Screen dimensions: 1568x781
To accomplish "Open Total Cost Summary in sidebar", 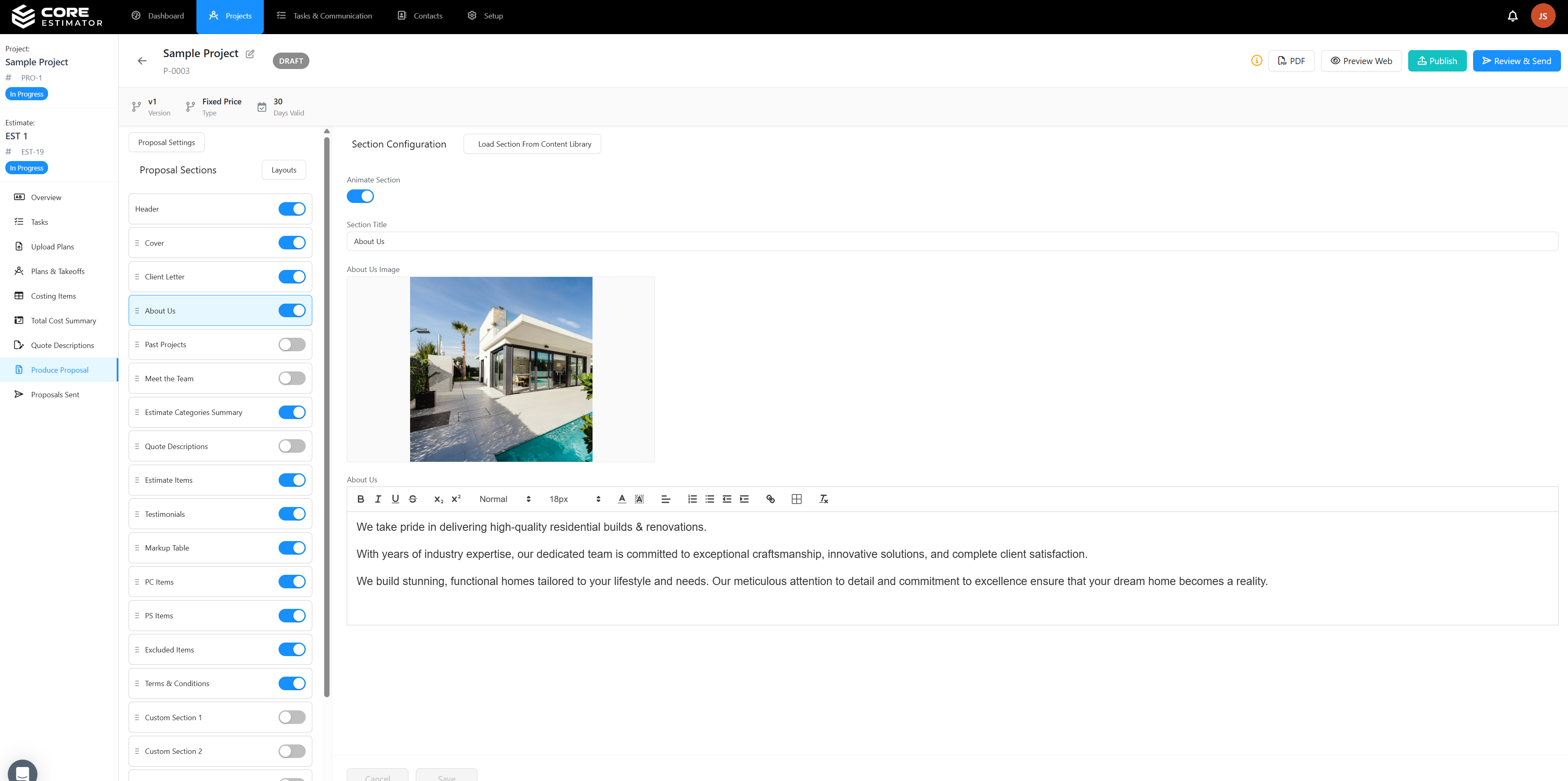I will tap(59, 321).
